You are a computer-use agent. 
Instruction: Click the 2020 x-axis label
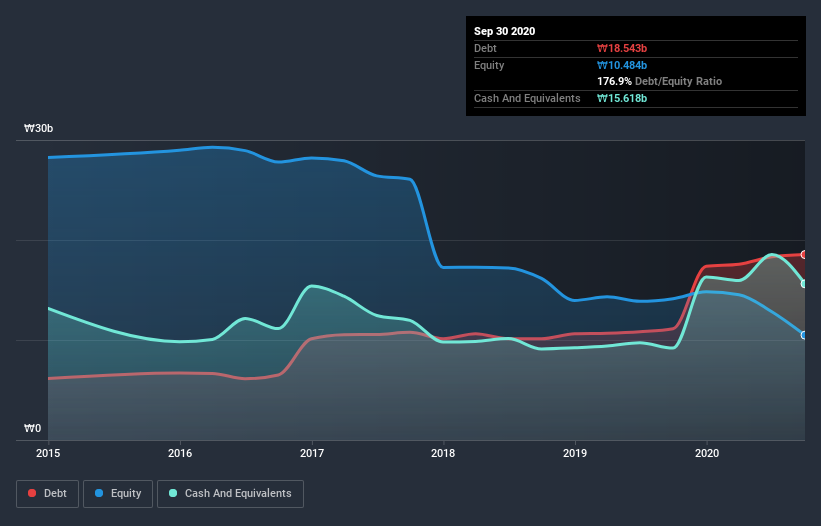[707, 453]
